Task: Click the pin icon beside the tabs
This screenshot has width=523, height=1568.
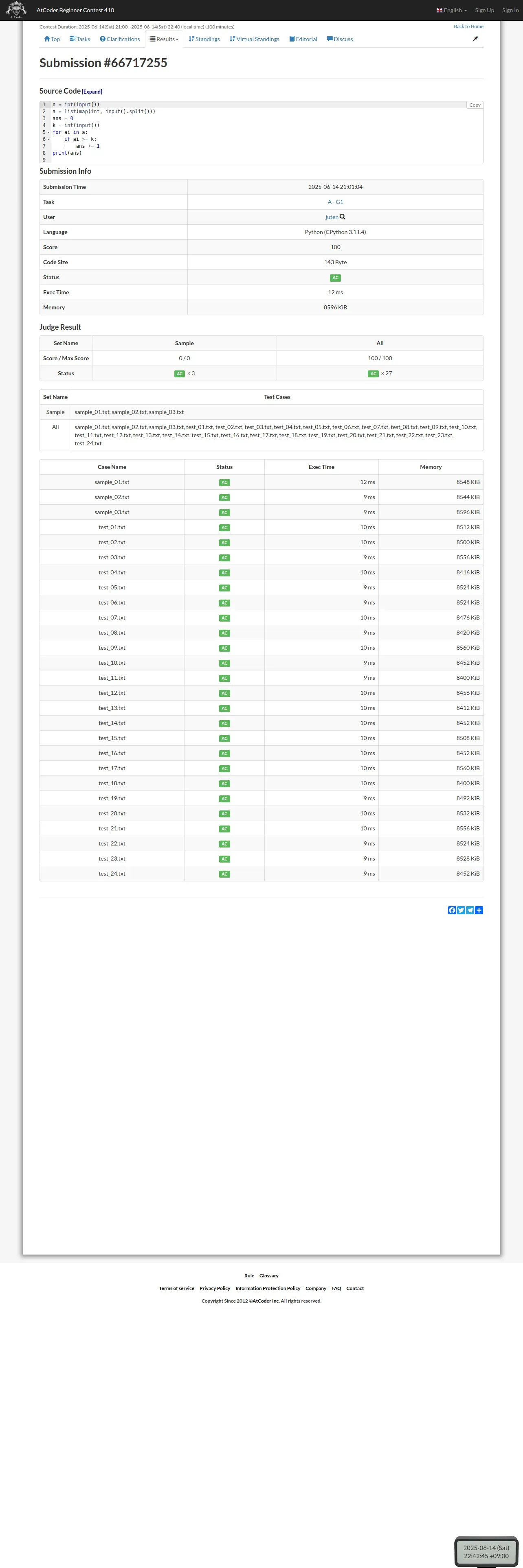Action: coord(475,38)
